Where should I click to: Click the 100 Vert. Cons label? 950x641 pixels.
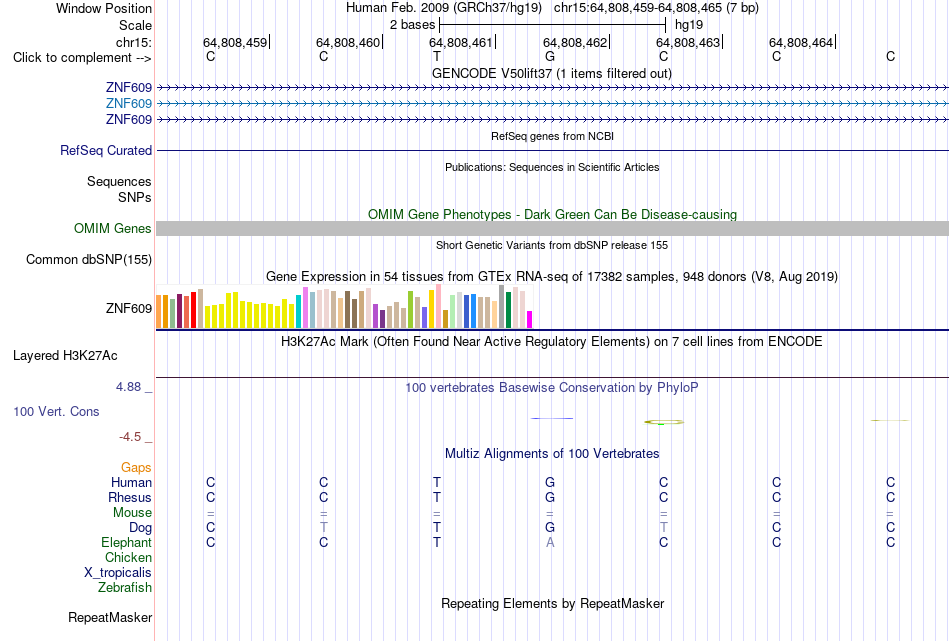point(56,411)
